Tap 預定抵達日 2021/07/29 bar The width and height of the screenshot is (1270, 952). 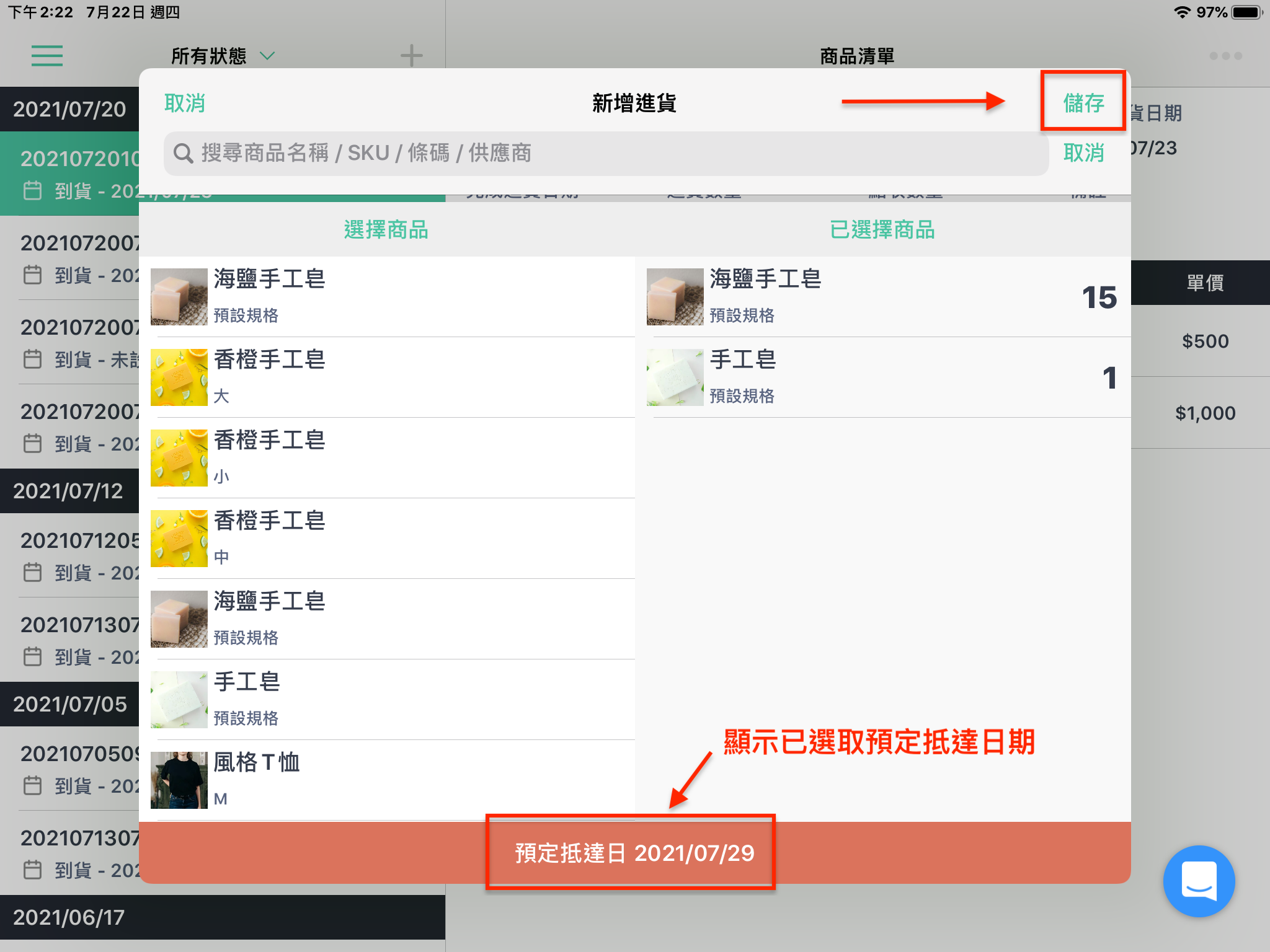tap(634, 853)
